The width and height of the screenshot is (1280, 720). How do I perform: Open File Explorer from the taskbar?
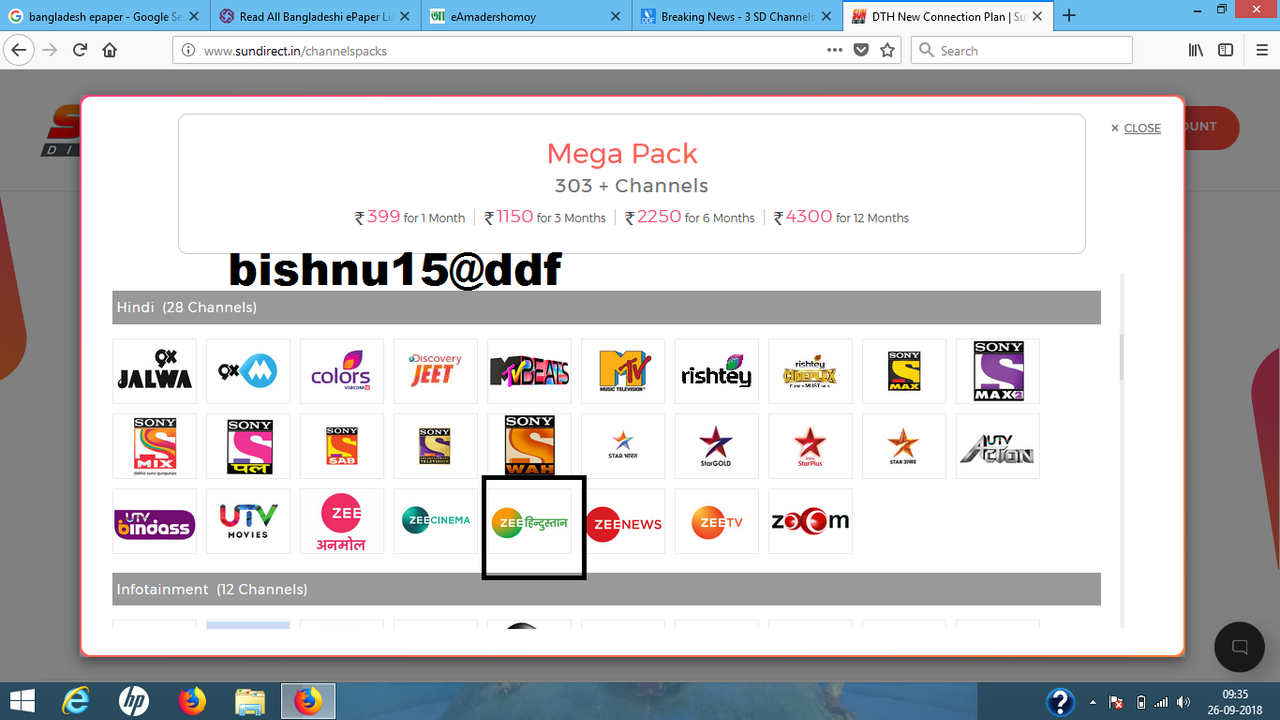coord(250,701)
